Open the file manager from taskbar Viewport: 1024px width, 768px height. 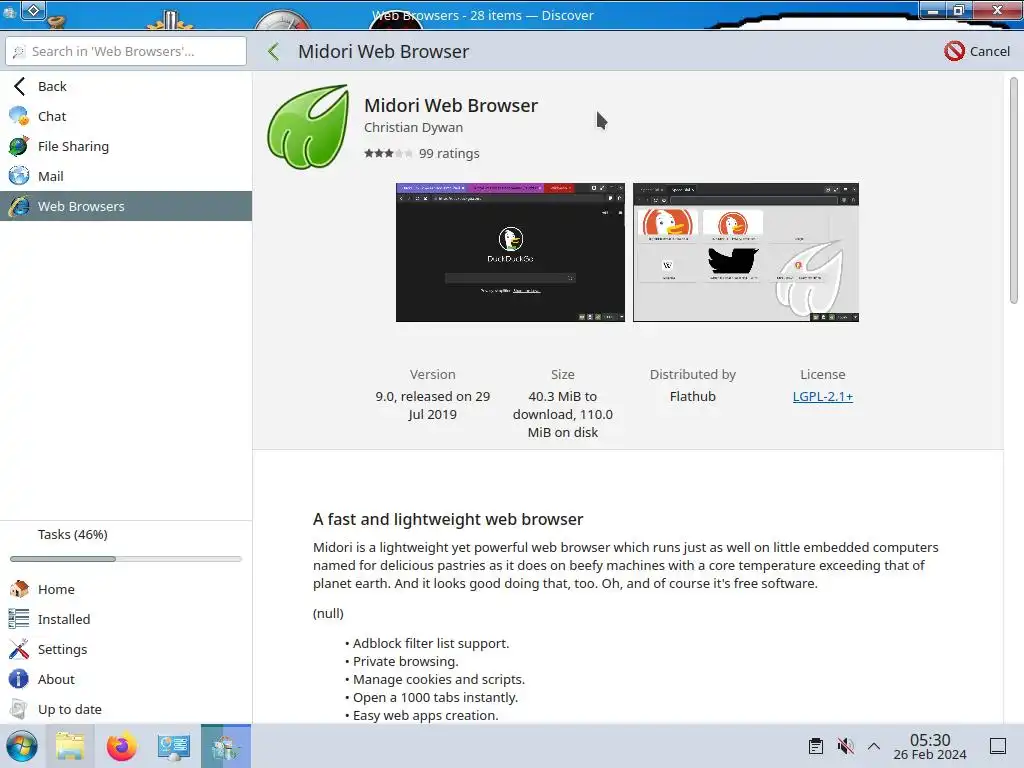tap(70, 746)
